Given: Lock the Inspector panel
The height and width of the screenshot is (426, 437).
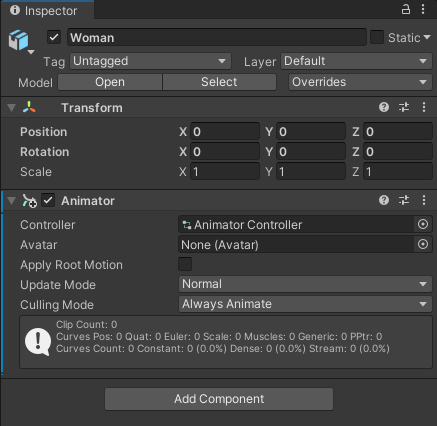Looking at the screenshot, I should (x=405, y=9).
